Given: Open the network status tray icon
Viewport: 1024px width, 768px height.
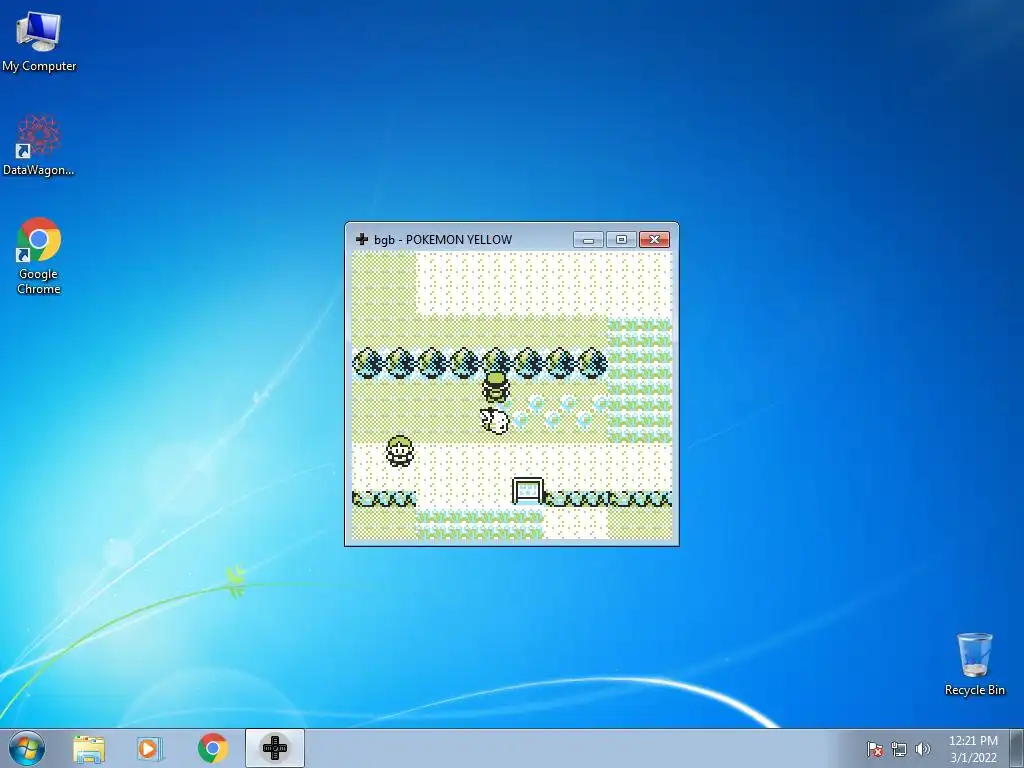Looking at the screenshot, I should (899, 749).
